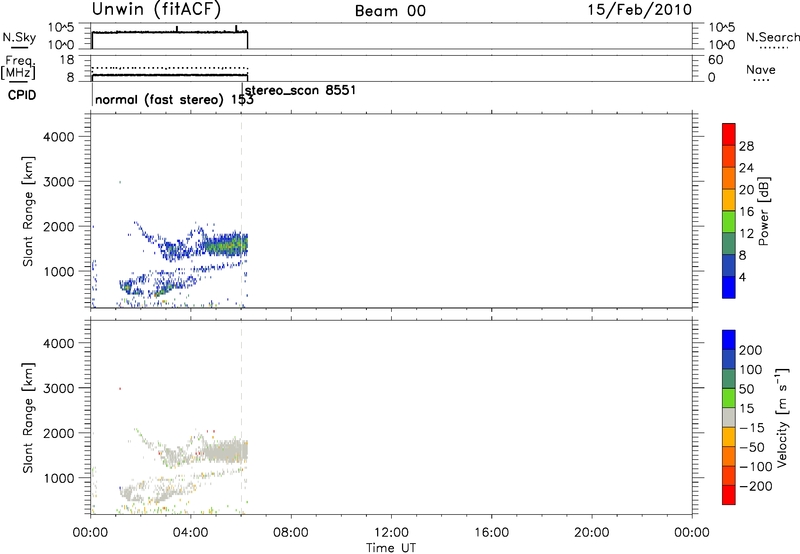
Task: Click the red top segment of power colorbar
Action: tap(729, 134)
